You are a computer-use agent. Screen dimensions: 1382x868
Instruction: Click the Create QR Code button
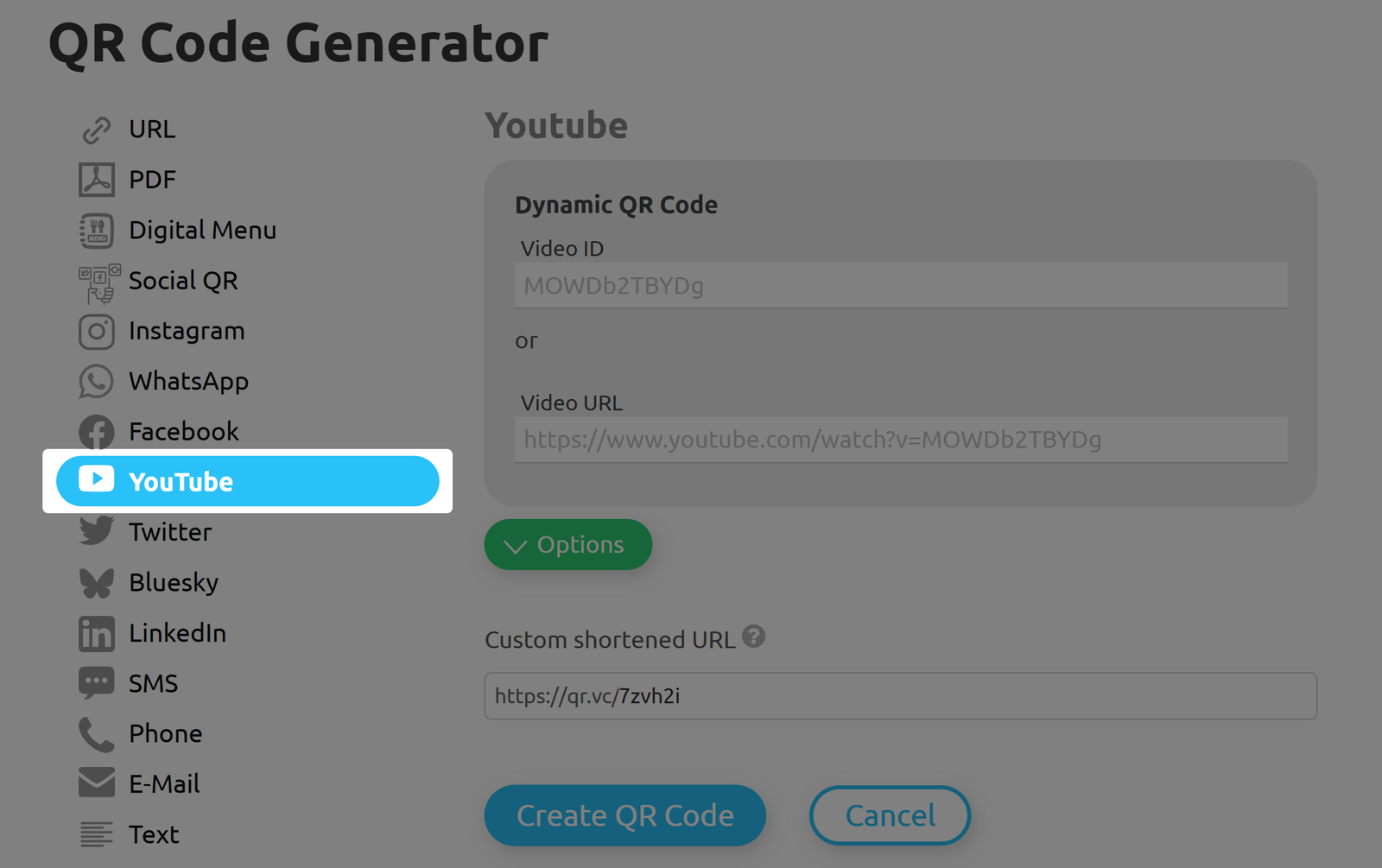click(x=624, y=814)
